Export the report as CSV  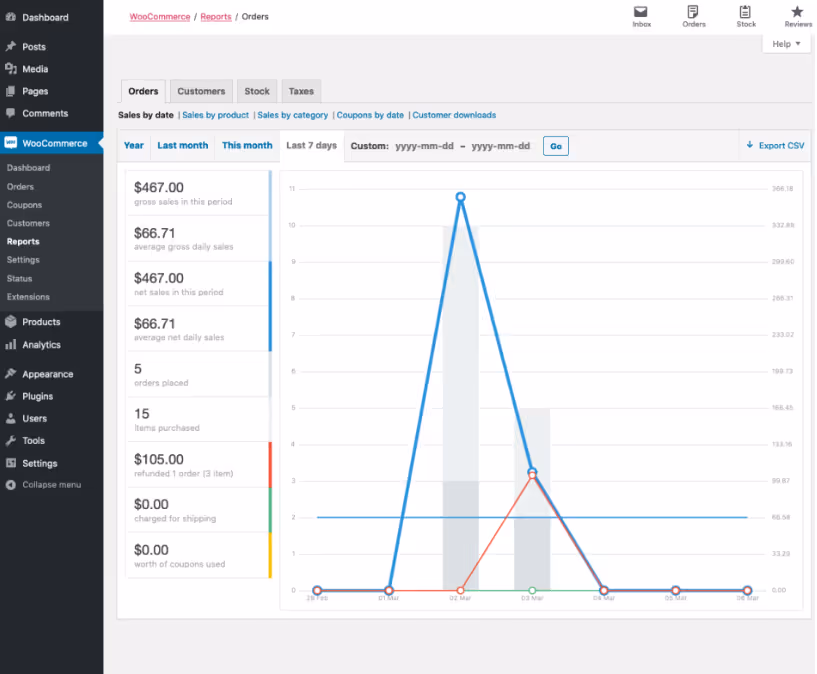click(775, 145)
